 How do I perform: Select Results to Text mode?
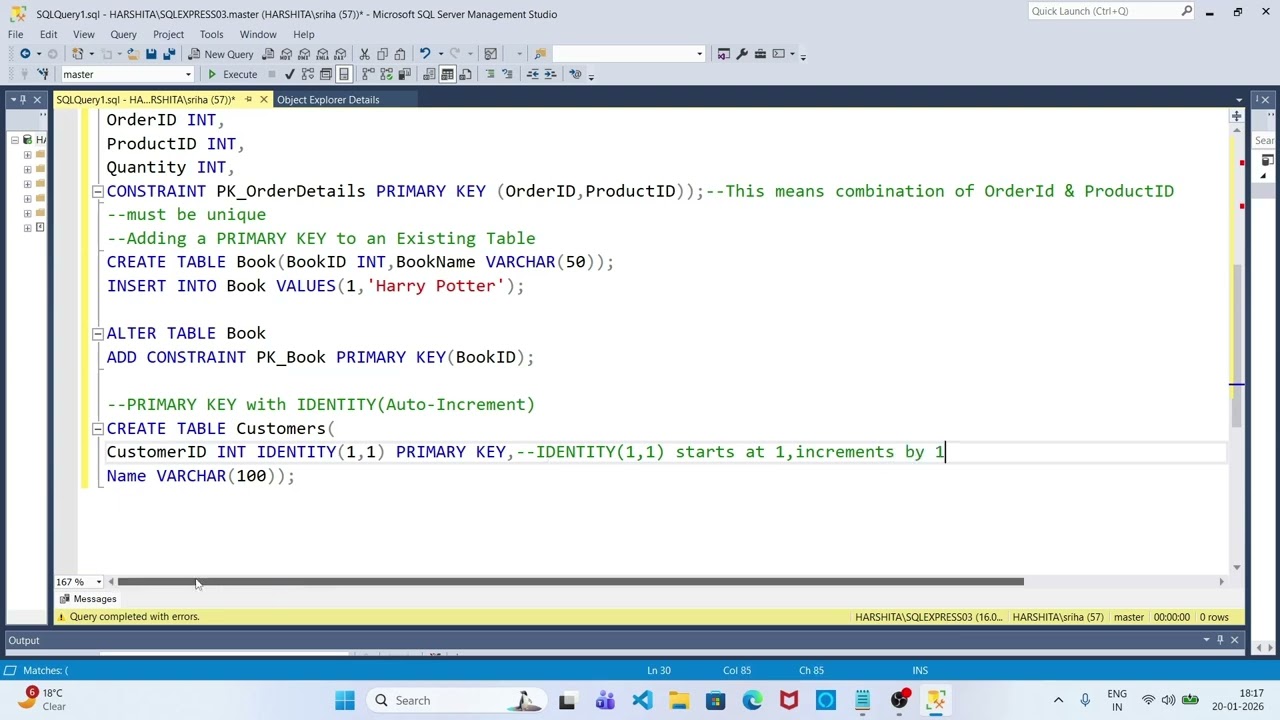click(429, 74)
